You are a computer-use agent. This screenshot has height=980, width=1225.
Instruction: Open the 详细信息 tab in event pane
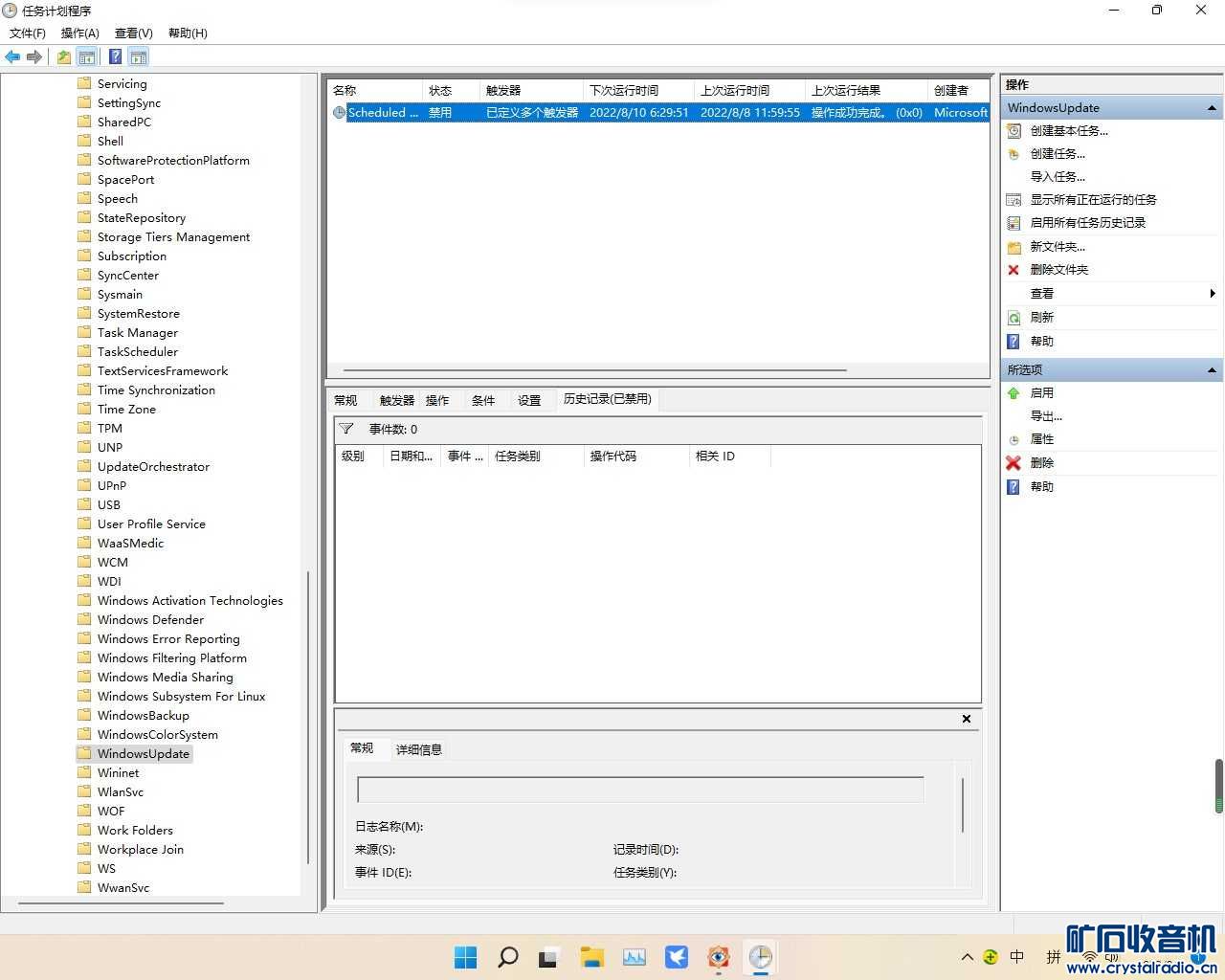click(419, 749)
